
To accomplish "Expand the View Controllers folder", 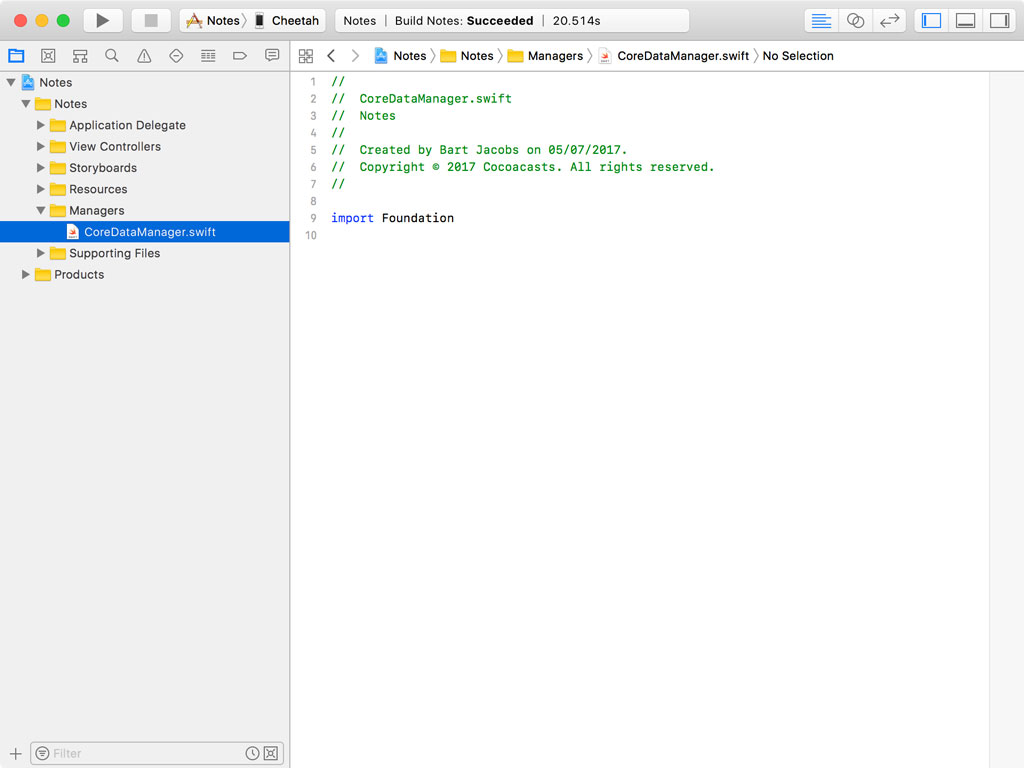I will point(40,146).
